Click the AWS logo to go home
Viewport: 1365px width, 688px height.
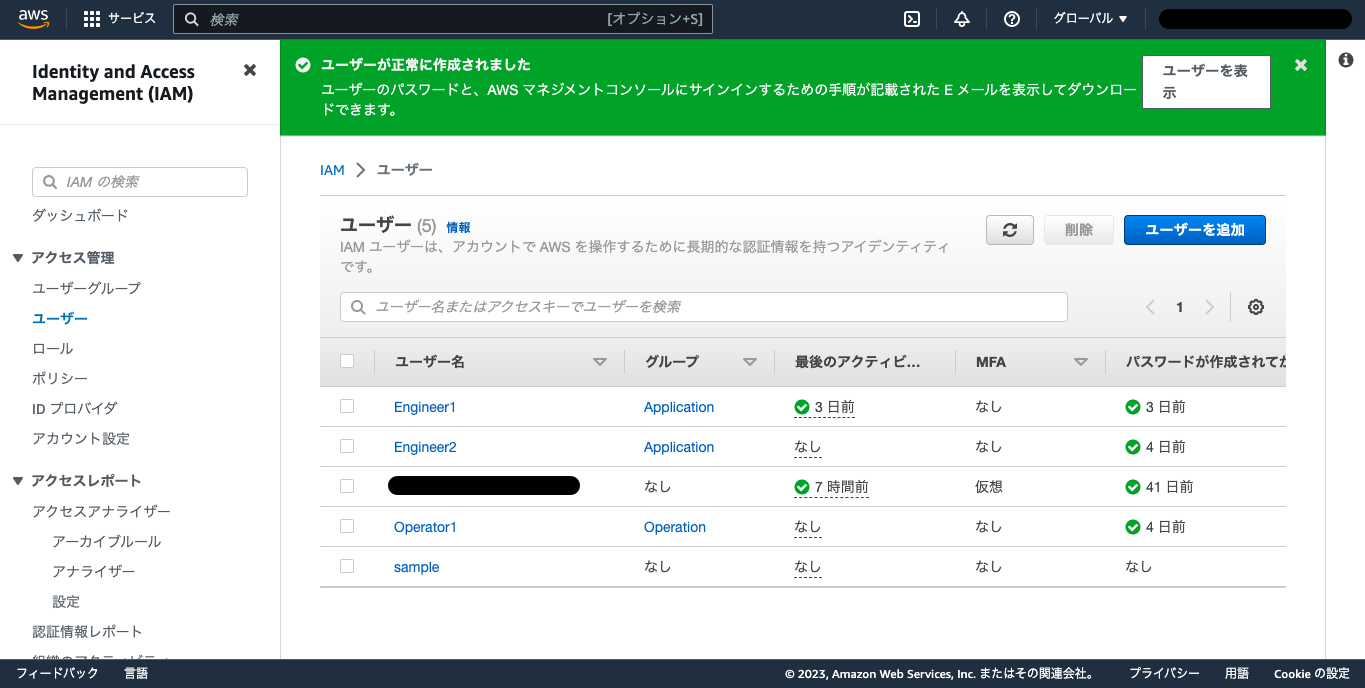(x=33, y=17)
